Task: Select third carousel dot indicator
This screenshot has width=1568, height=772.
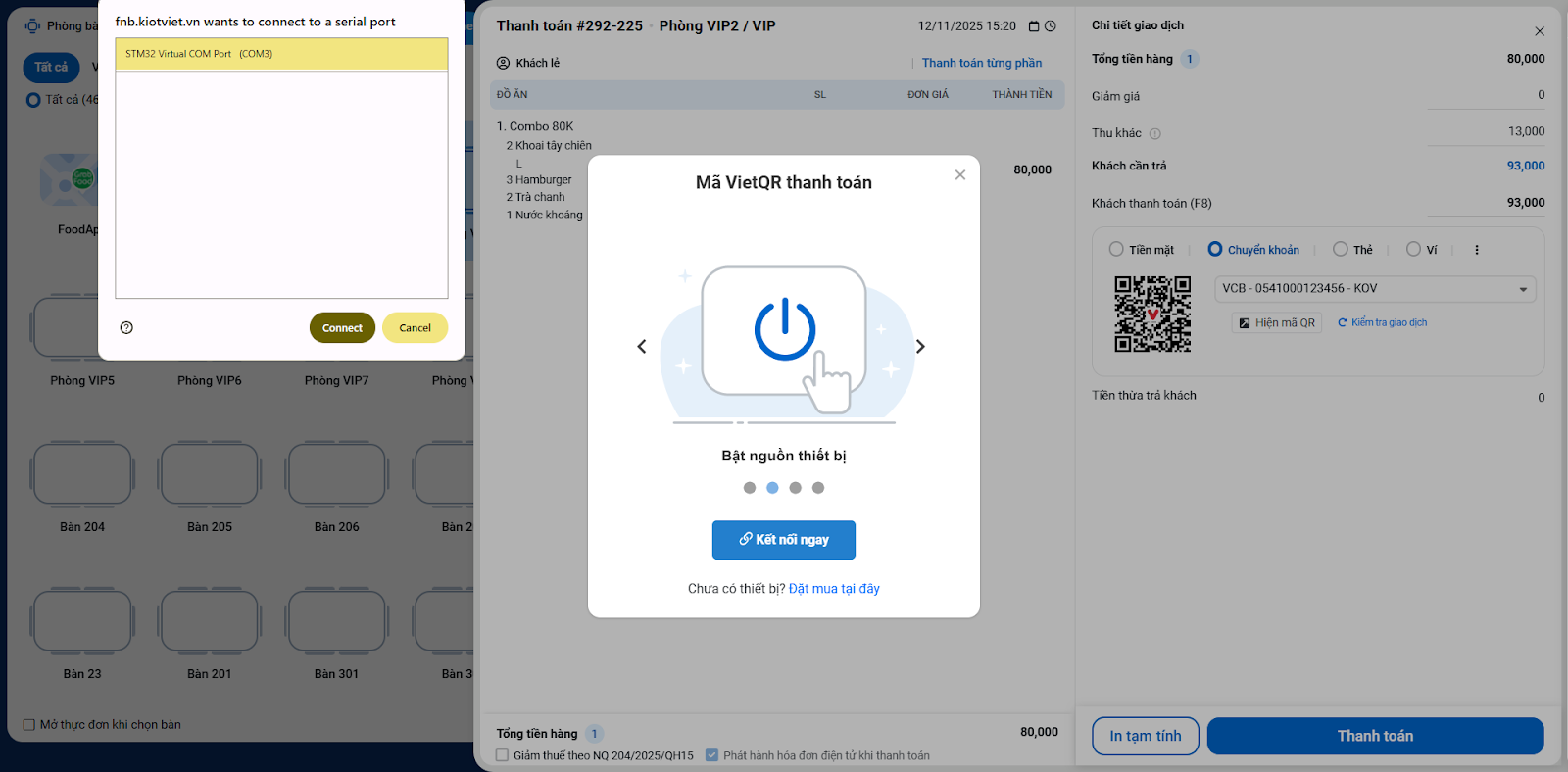Action: coord(796,488)
